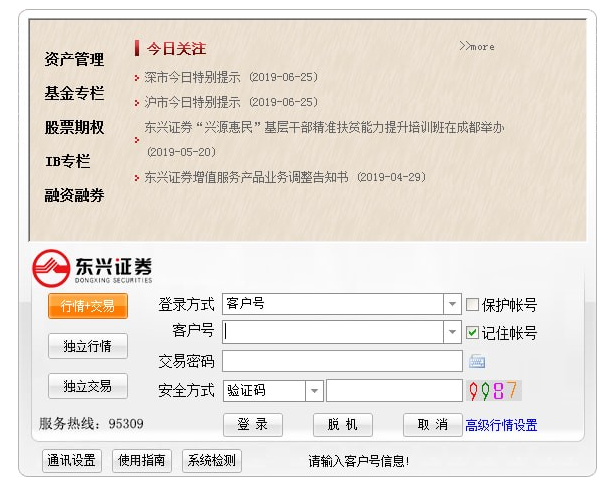The image size is (606, 484).
Task: Expand the 登录方式 dropdown arrow
Action: pyautogui.click(x=452, y=304)
